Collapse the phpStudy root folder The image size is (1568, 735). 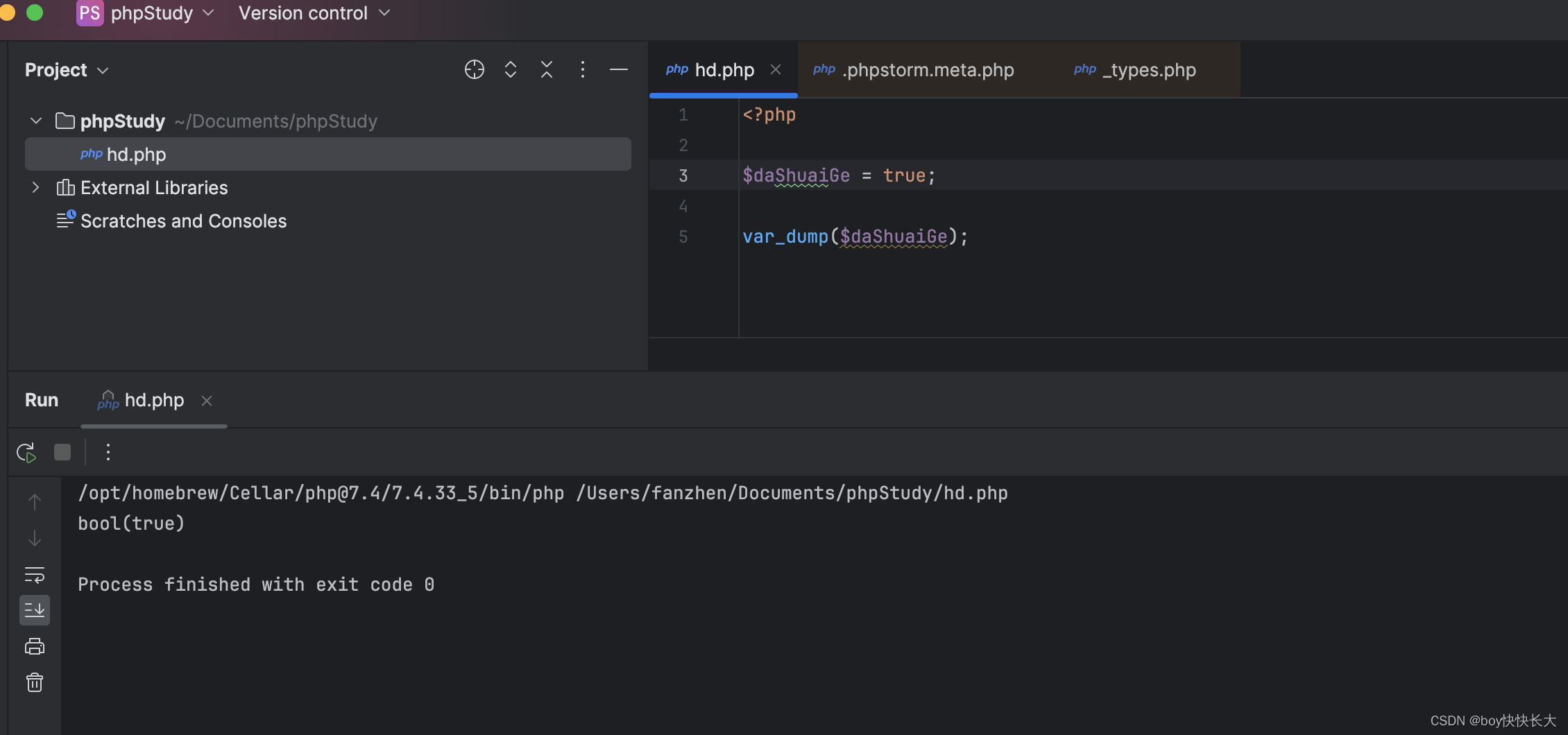[36, 121]
